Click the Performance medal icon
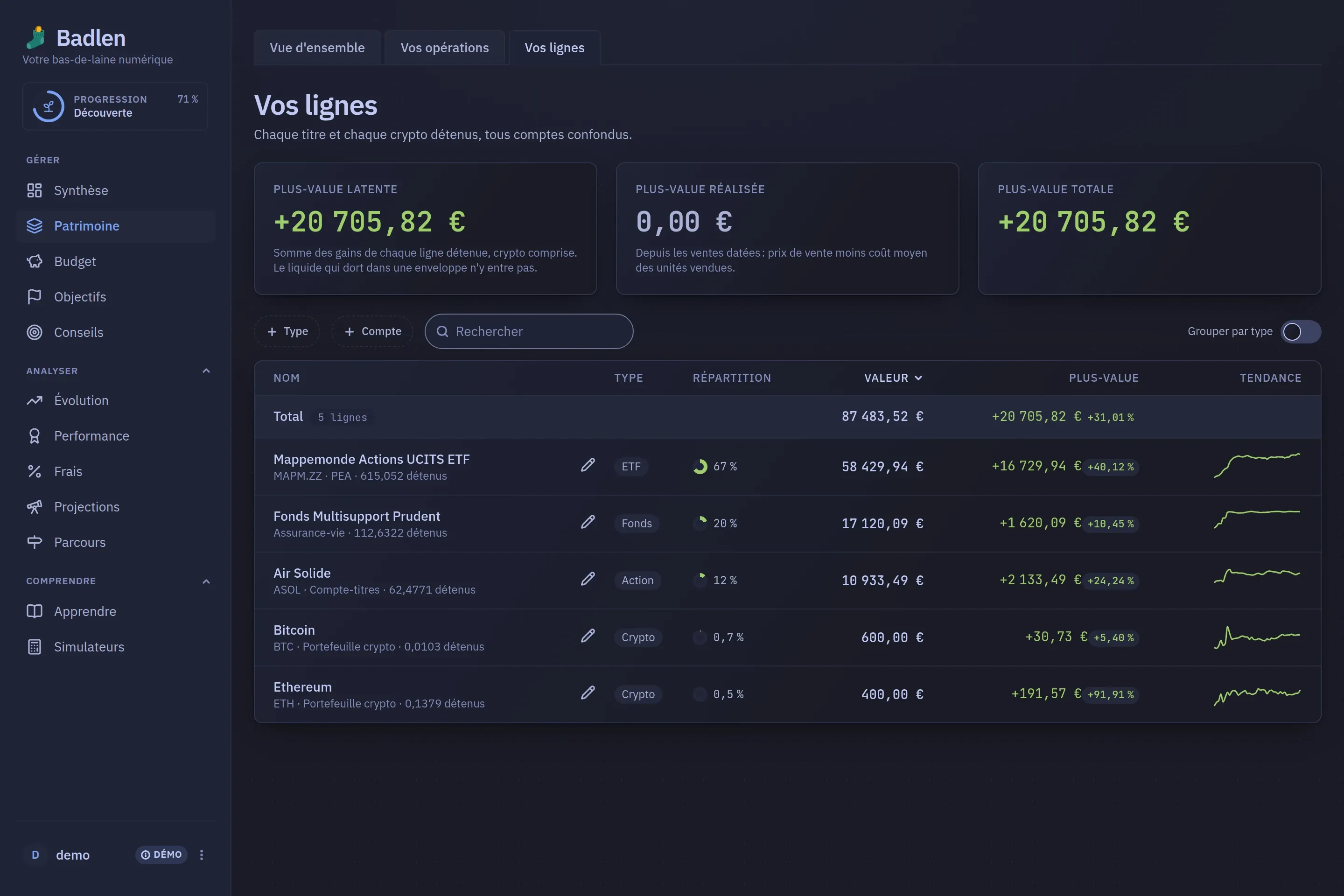 pos(34,435)
